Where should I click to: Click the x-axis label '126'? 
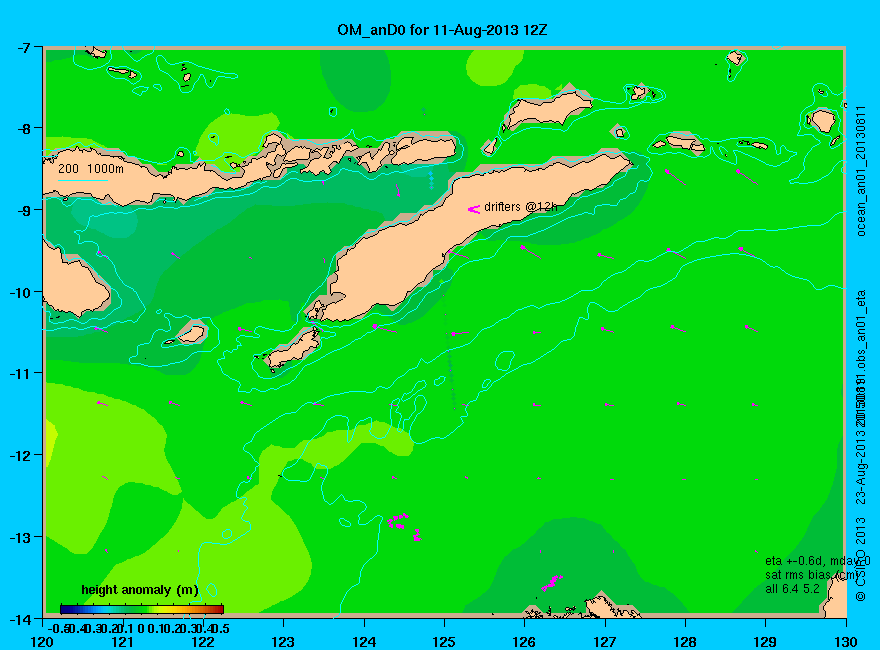pos(525,642)
